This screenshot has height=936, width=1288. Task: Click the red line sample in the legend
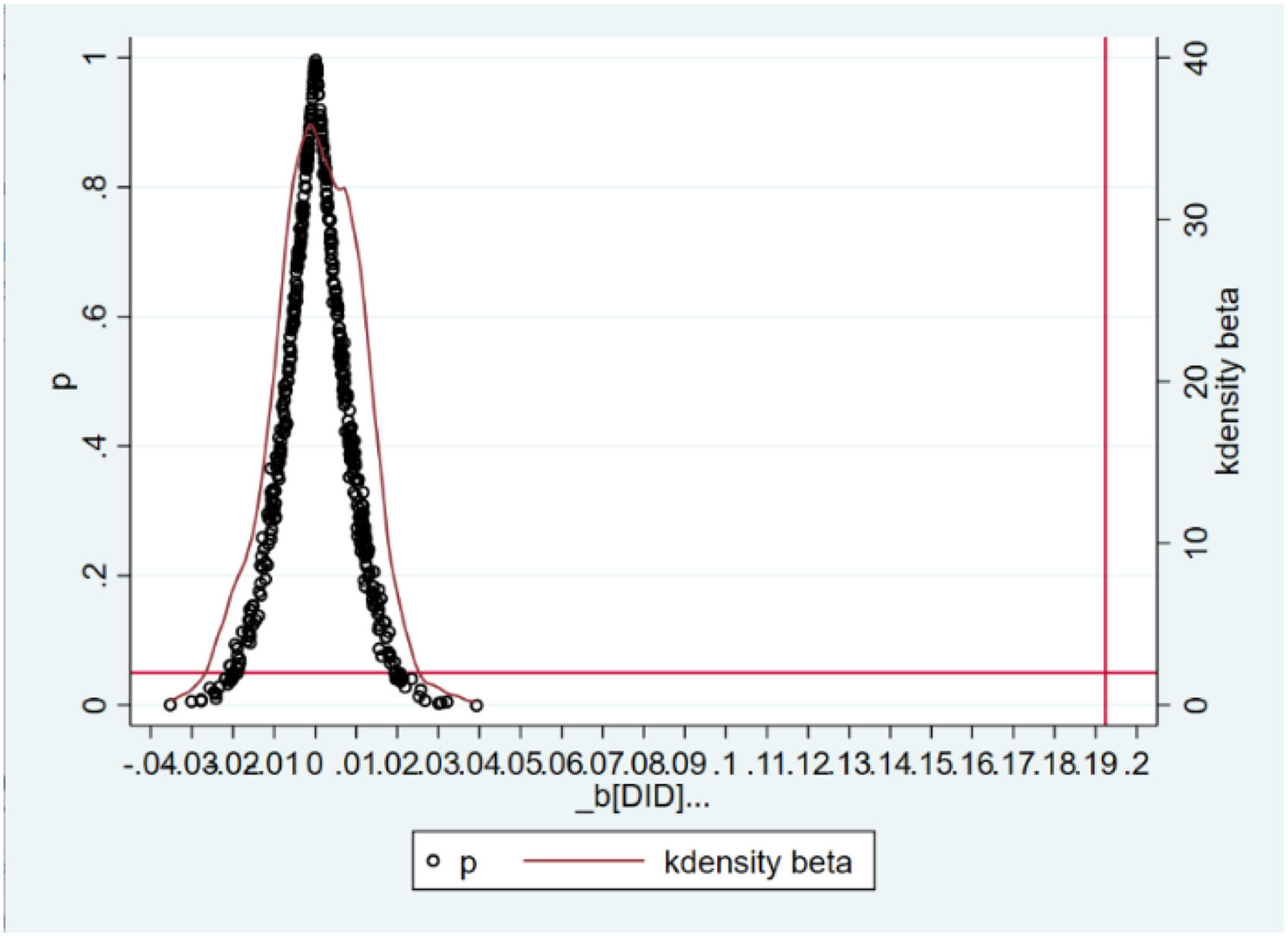(583, 860)
